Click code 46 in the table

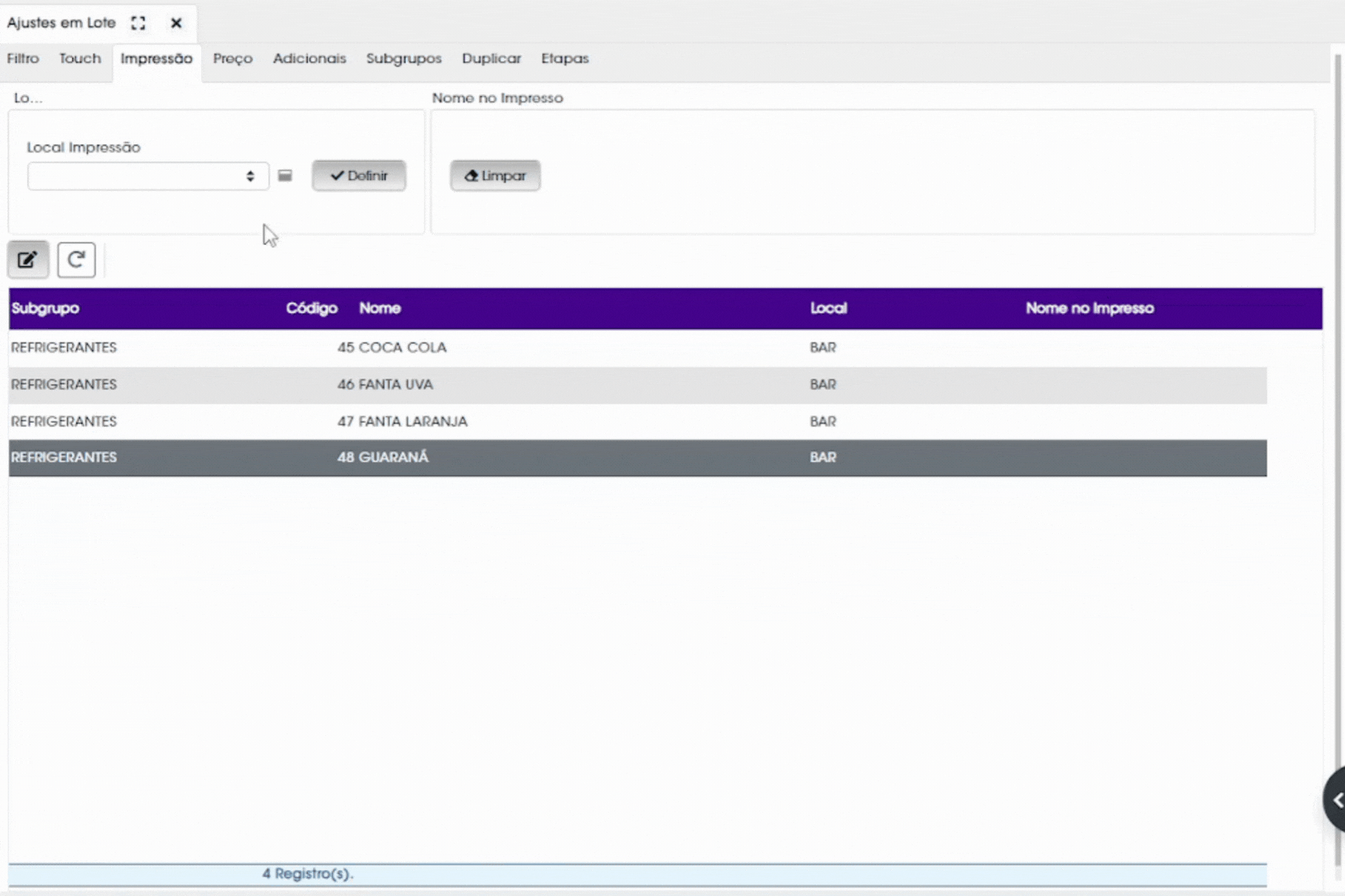[x=345, y=384]
